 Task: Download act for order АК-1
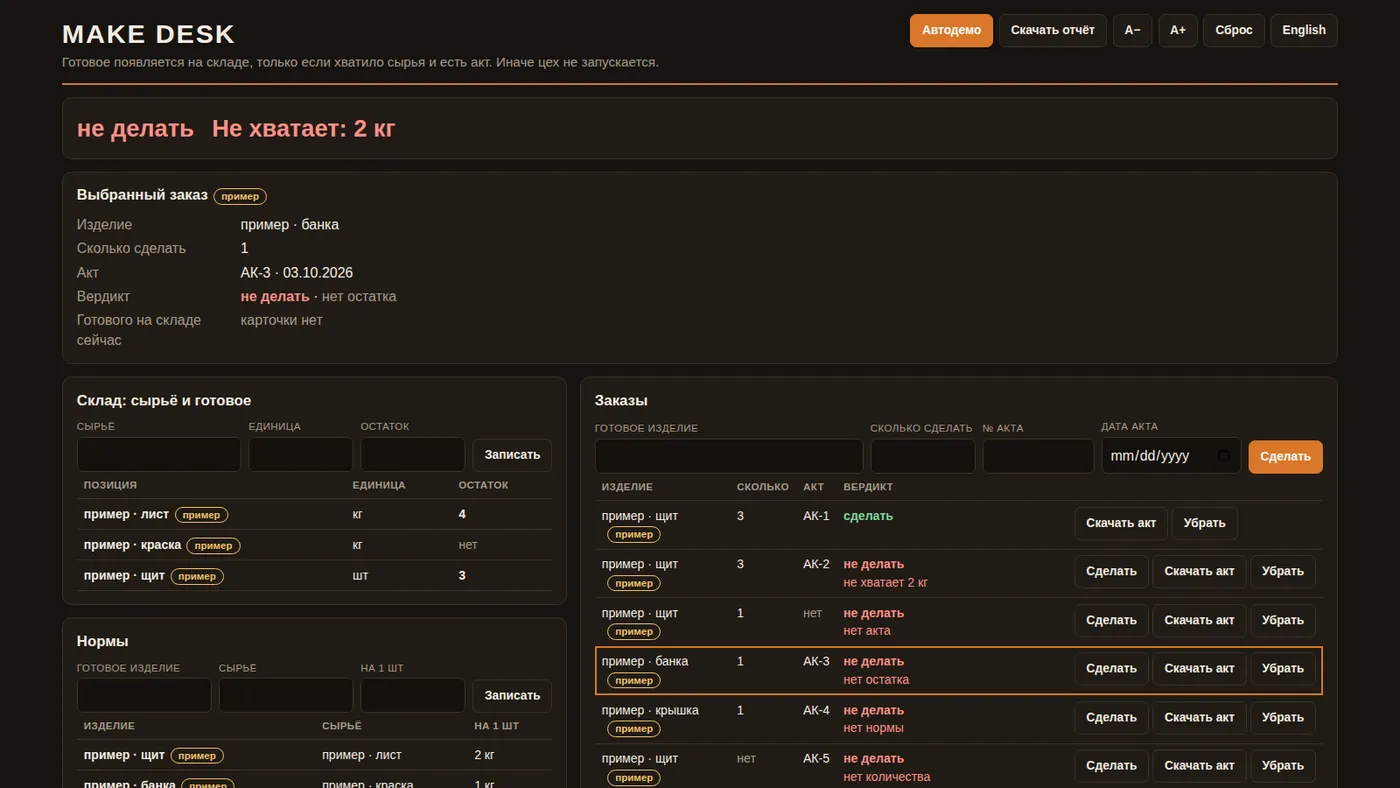(1121, 523)
